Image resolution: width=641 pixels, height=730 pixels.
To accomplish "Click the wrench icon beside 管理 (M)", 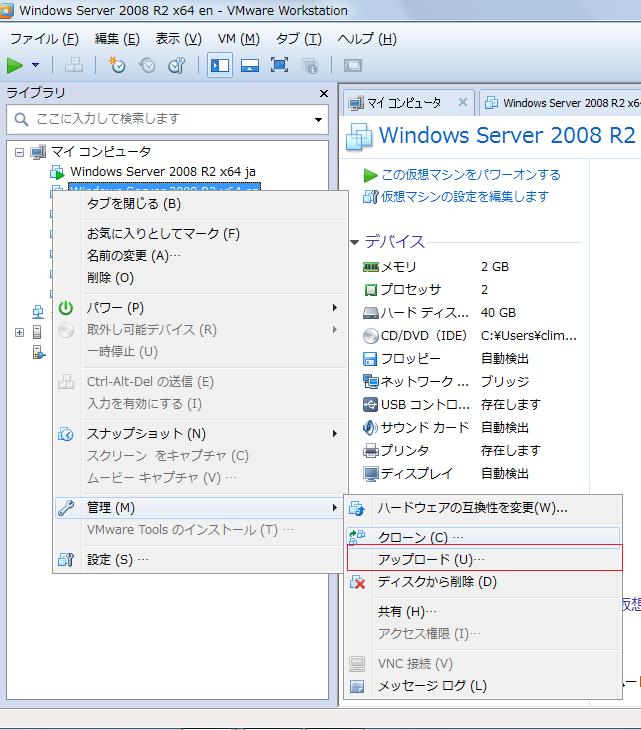I will tap(66, 508).
